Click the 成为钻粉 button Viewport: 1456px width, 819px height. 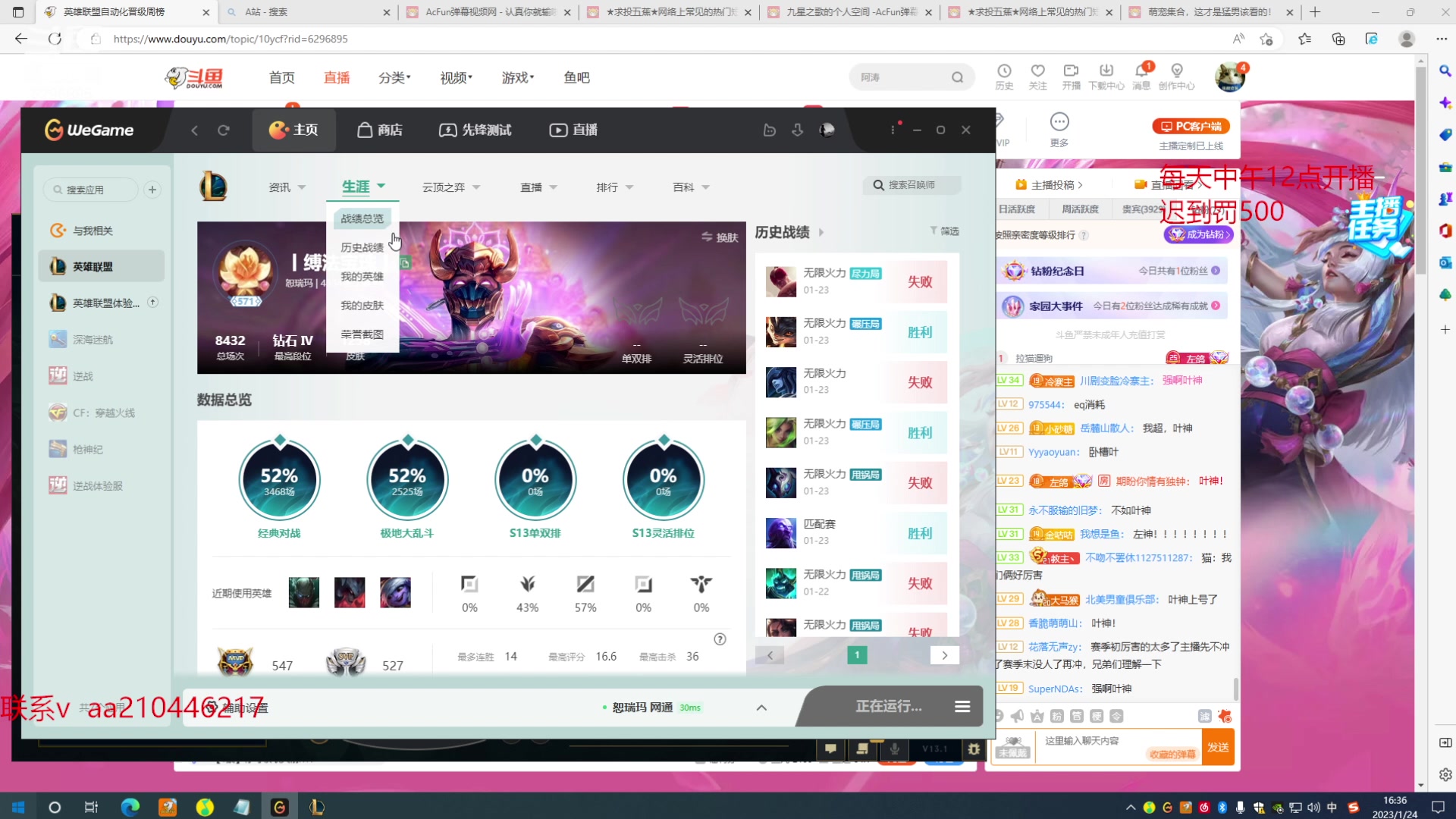click(x=1198, y=235)
